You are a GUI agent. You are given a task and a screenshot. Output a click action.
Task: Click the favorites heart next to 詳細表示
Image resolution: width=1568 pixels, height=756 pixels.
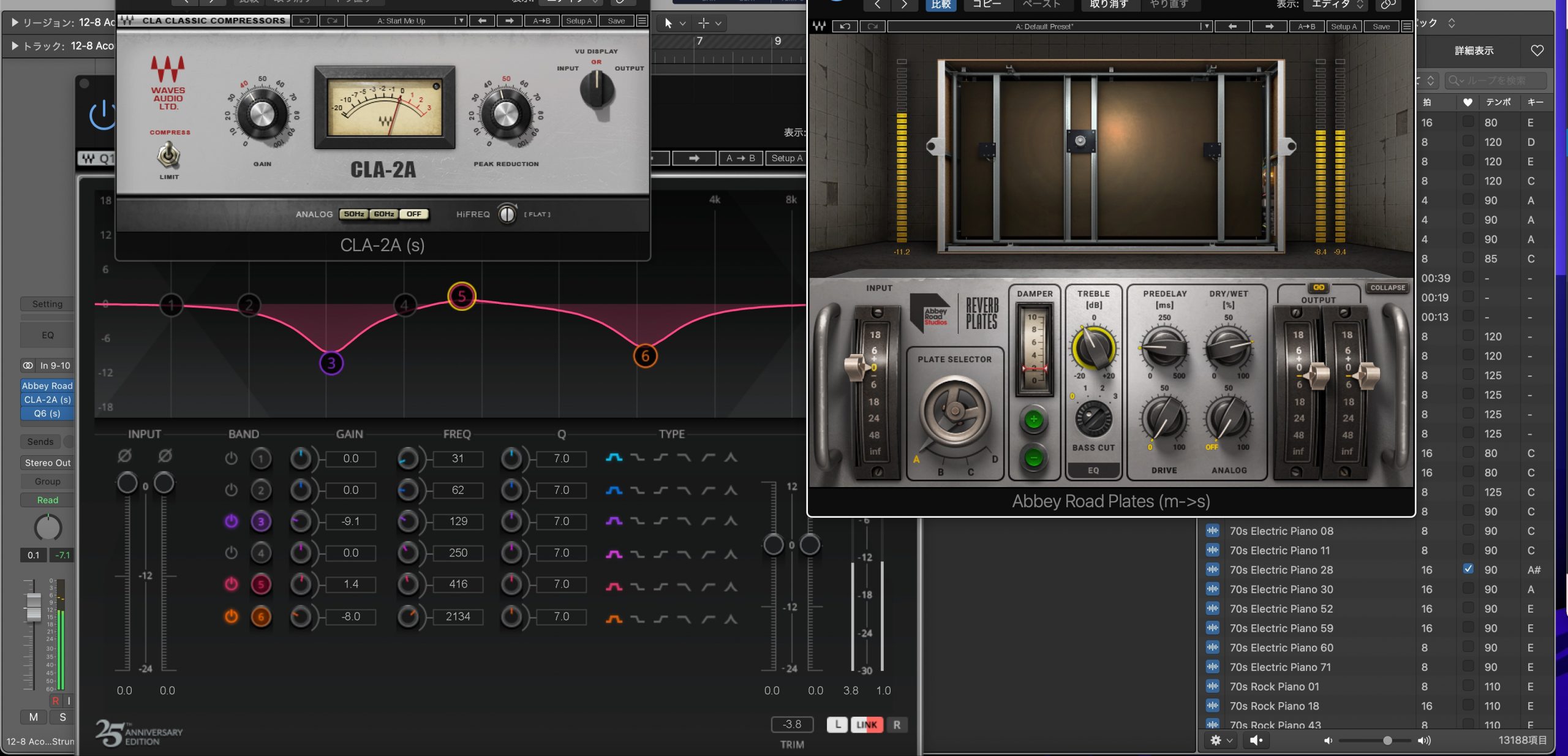coord(1537,51)
